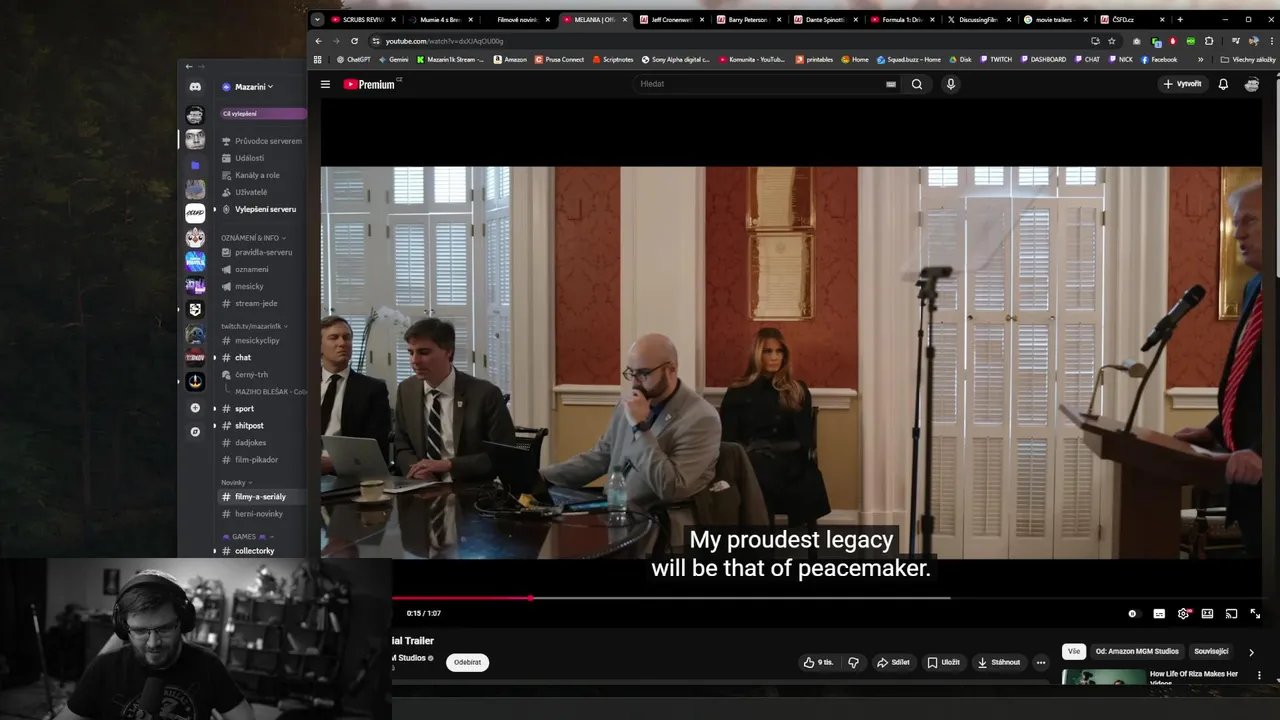Image resolution: width=1280 pixels, height=720 pixels.
Task: Select the Vše filter chip
Action: (1073, 651)
